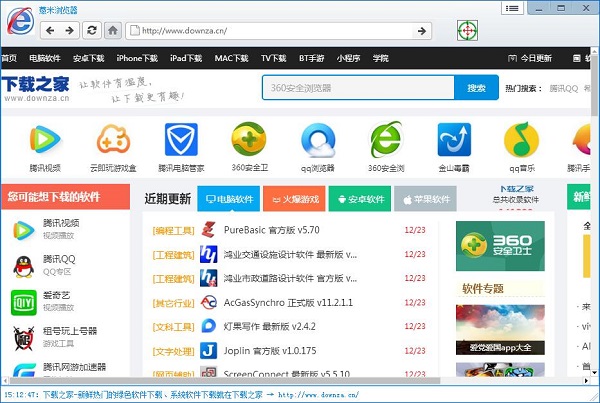This screenshot has height=403, width=600.
Task: Open the 安卓下载 navigation item
Action: (88, 58)
